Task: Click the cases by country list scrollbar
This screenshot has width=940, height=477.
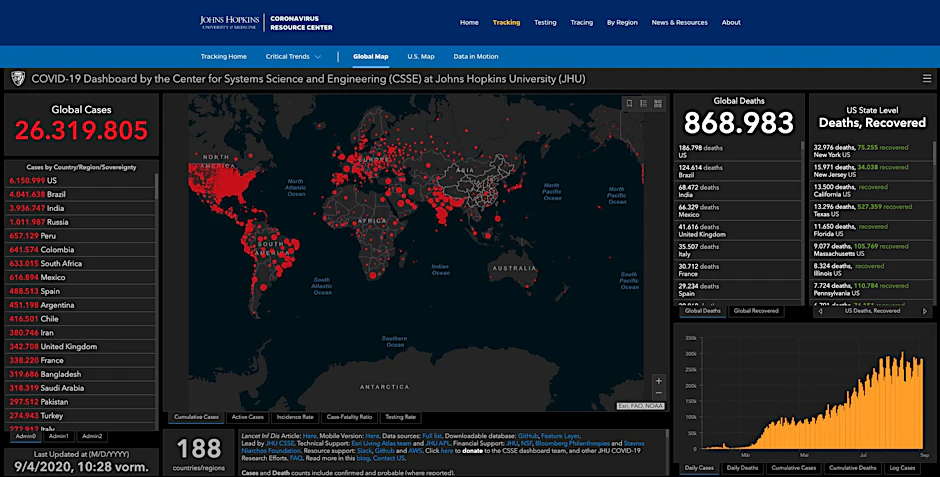Action: tap(157, 187)
